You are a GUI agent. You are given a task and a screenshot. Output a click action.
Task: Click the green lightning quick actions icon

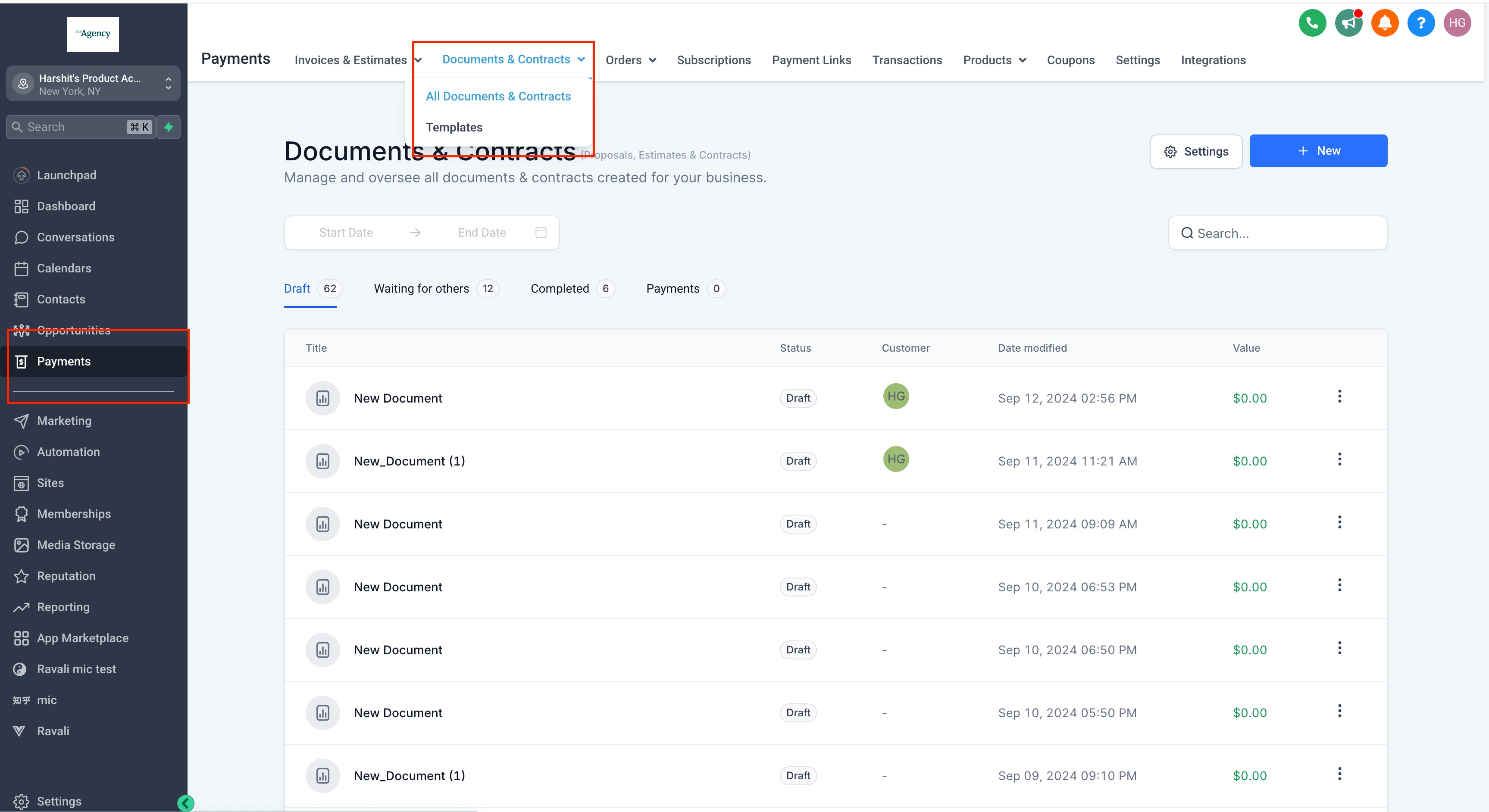pyautogui.click(x=169, y=127)
